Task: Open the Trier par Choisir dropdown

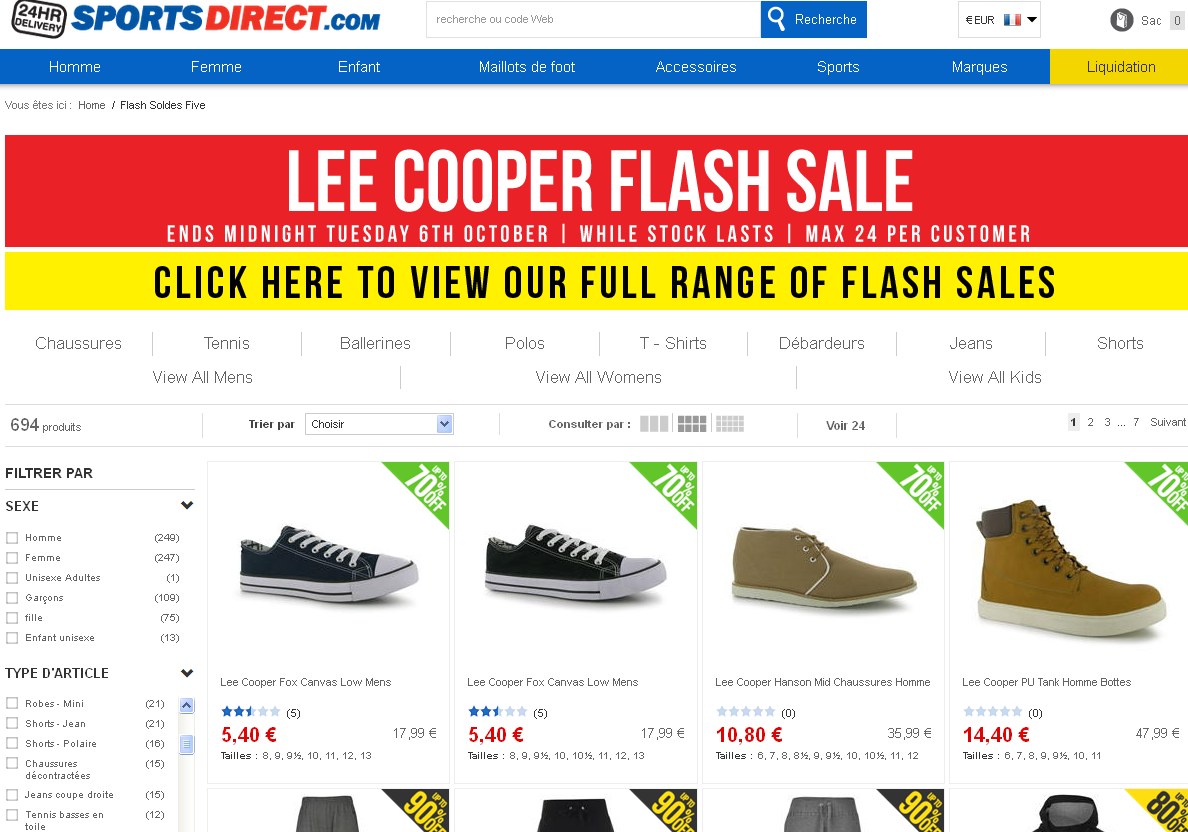Action: [379, 424]
